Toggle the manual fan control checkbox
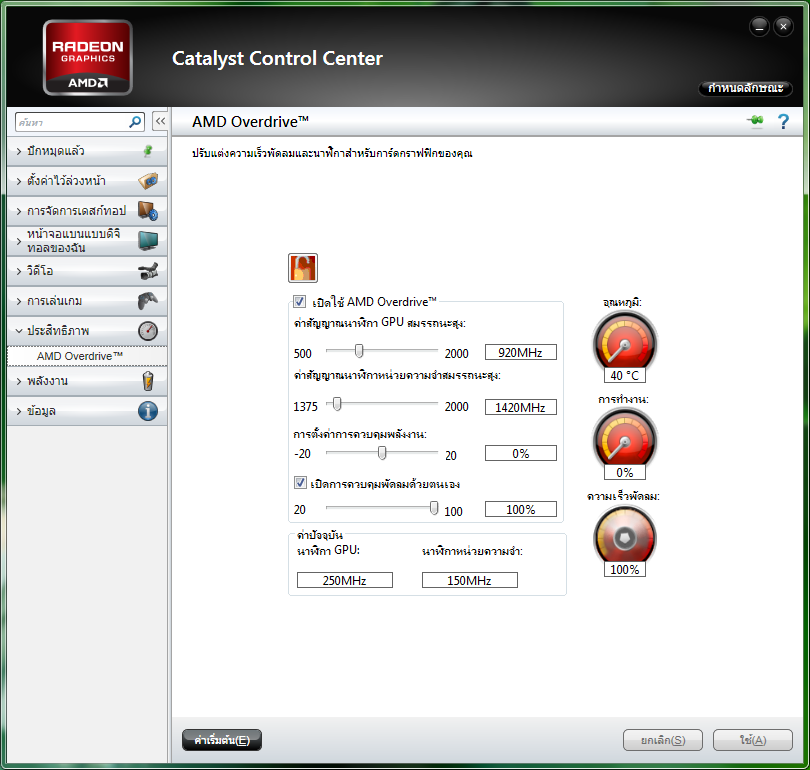The image size is (810, 770). [x=300, y=483]
